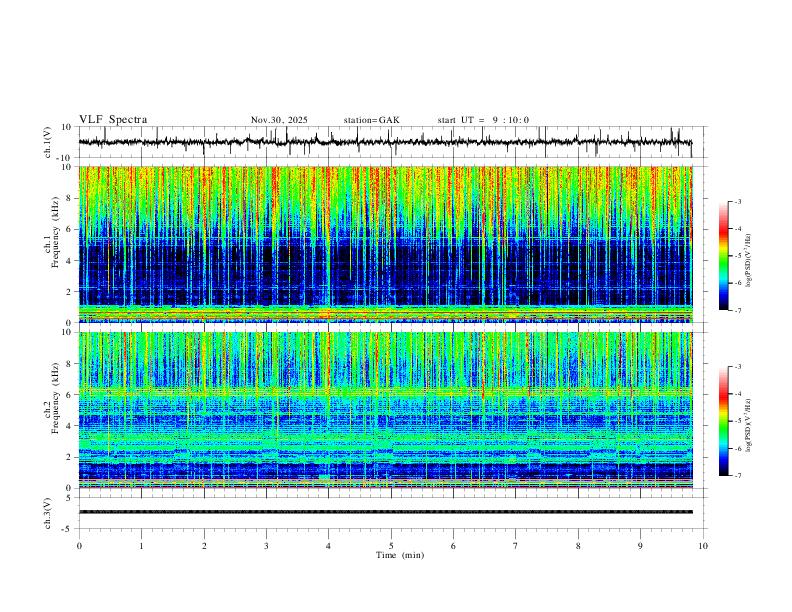Click the time axis tick label "6"
This screenshot has height=612, width=792.
(454, 546)
